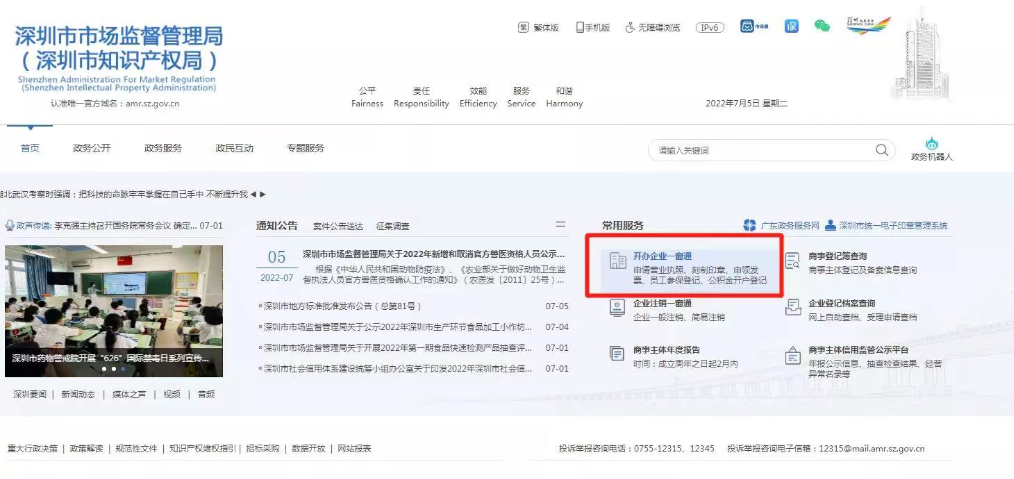
Task: Click the 商事登记簿查询 search document icon
Action: pos(792,261)
